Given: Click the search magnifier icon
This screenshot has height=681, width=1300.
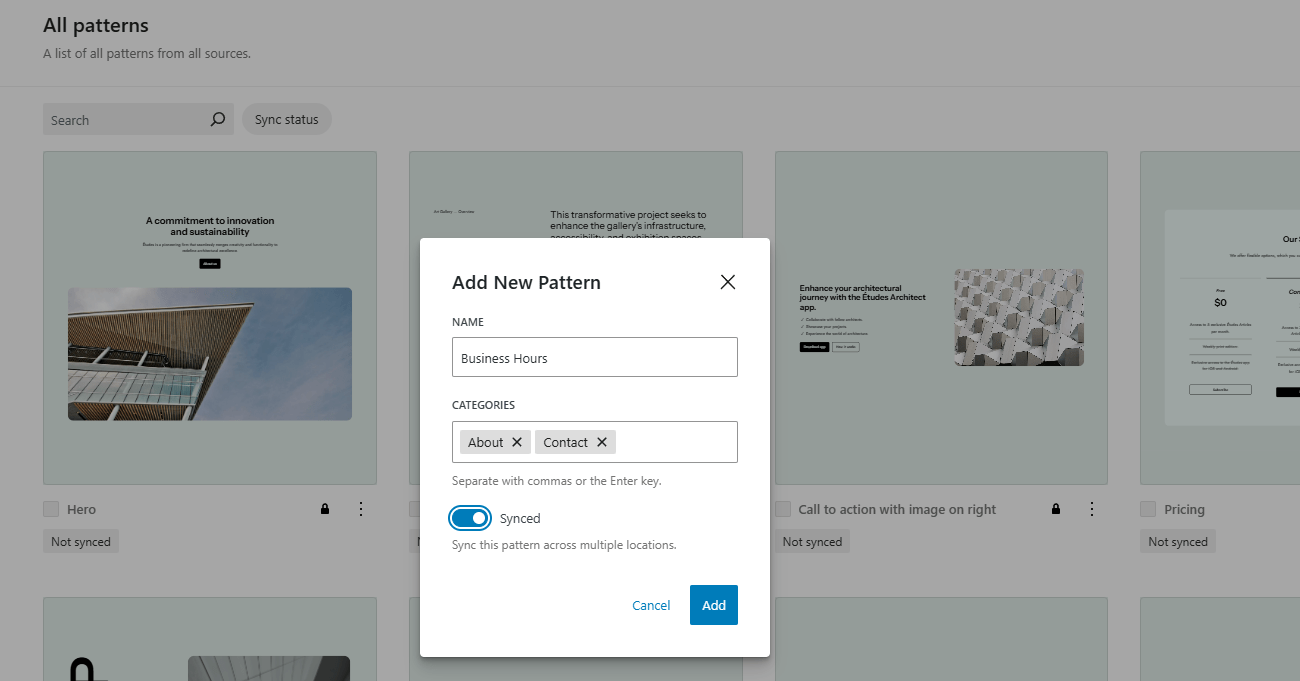Looking at the screenshot, I should (217, 119).
